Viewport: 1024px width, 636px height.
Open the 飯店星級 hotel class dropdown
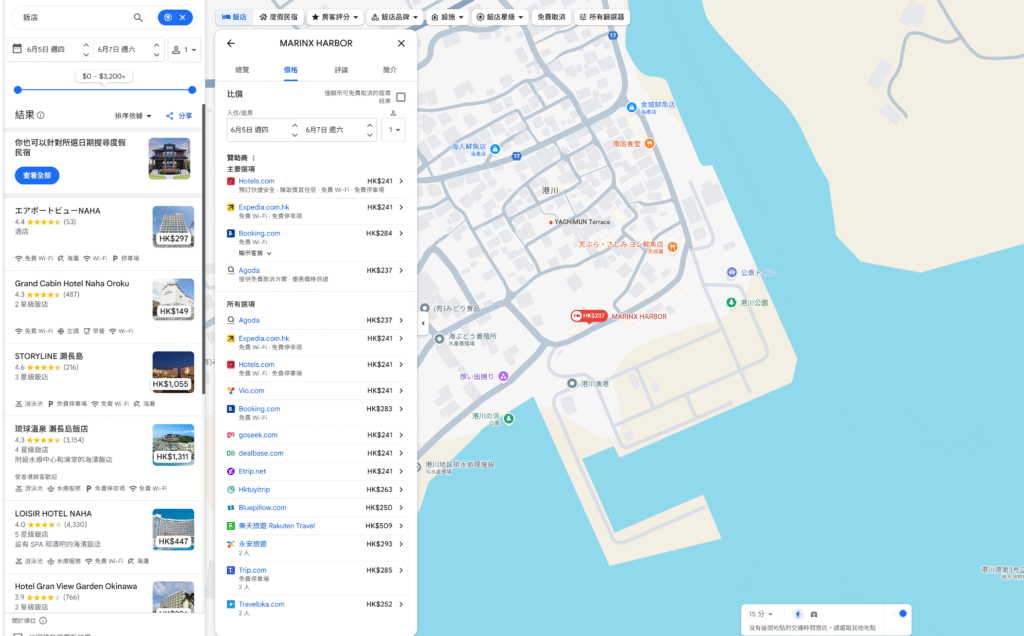500,17
